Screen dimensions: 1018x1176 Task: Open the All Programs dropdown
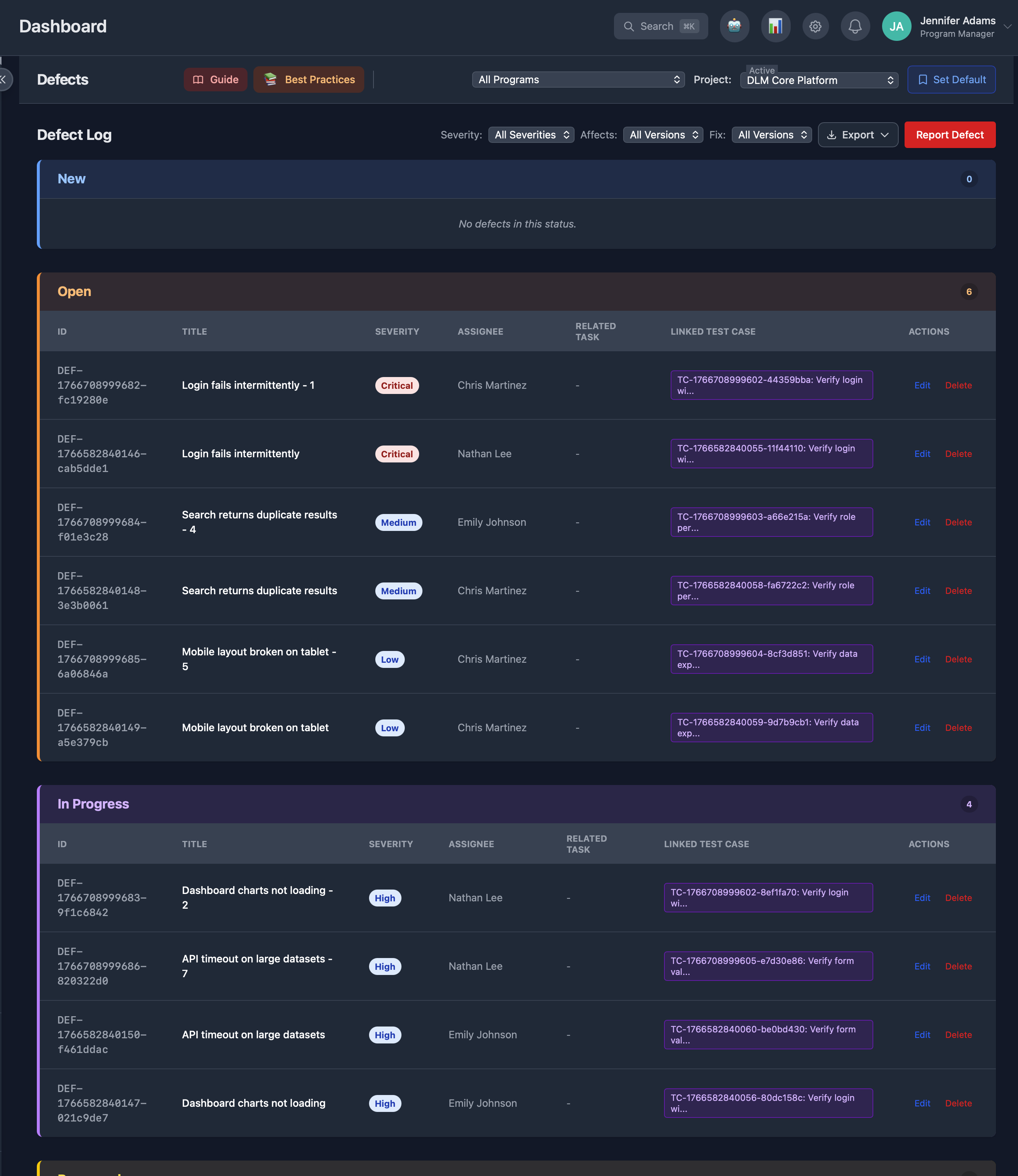pos(577,80)
